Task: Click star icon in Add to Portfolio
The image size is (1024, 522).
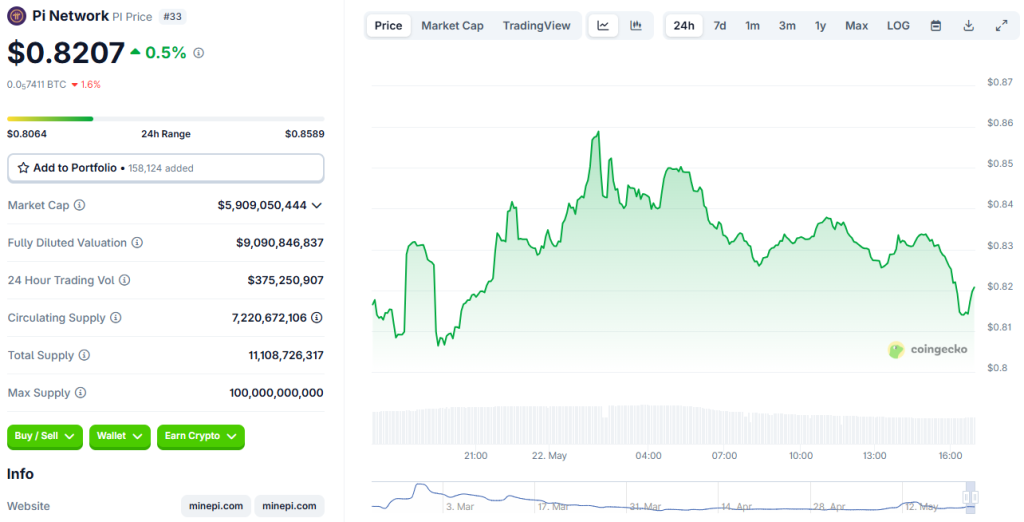Action: pos(24,168)
